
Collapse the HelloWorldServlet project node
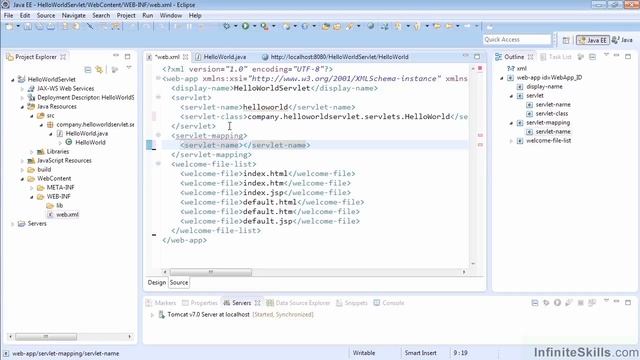pyautogui.click(x=13, y=80)
